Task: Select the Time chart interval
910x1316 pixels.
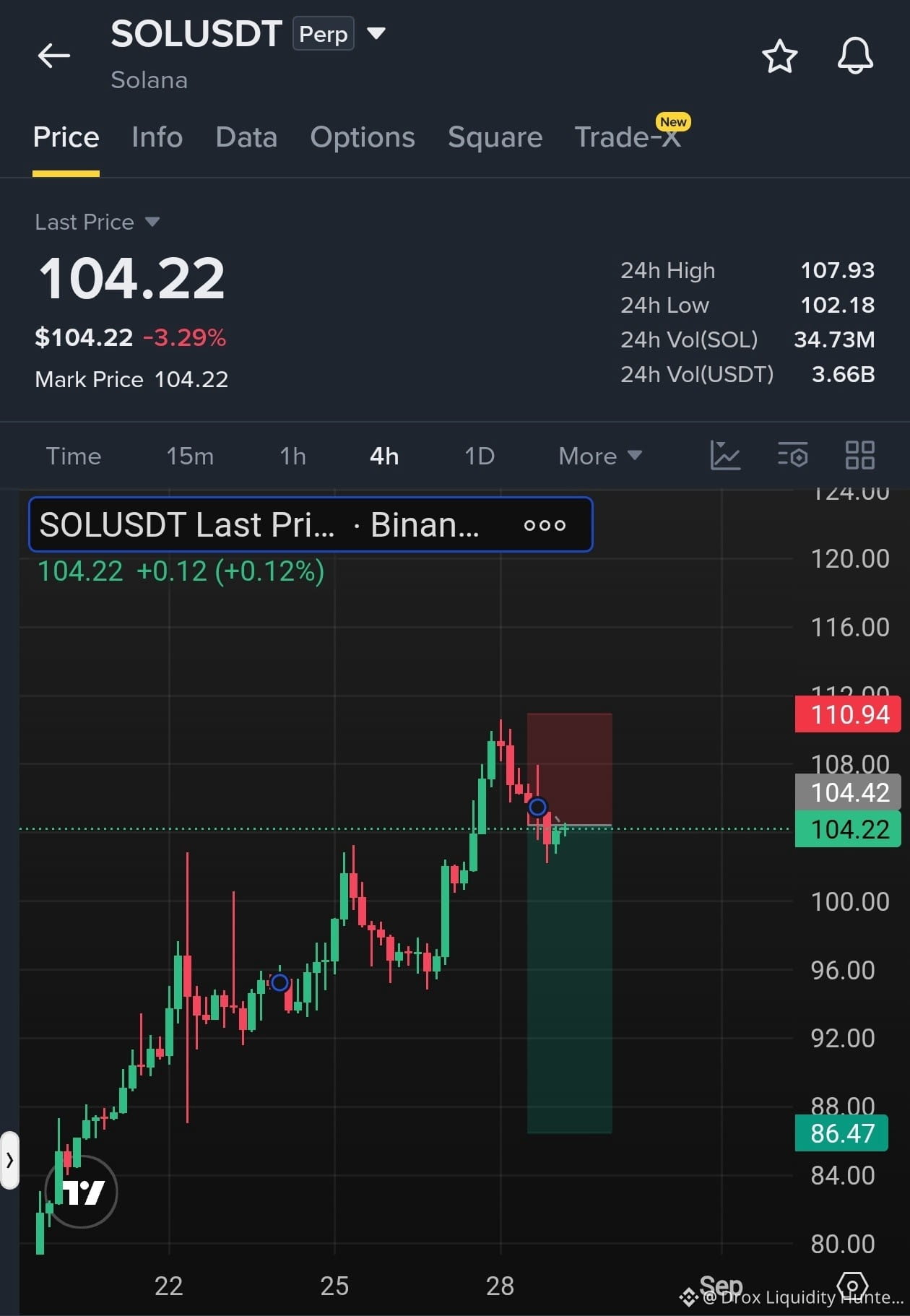Action: [x=74, y=456]
